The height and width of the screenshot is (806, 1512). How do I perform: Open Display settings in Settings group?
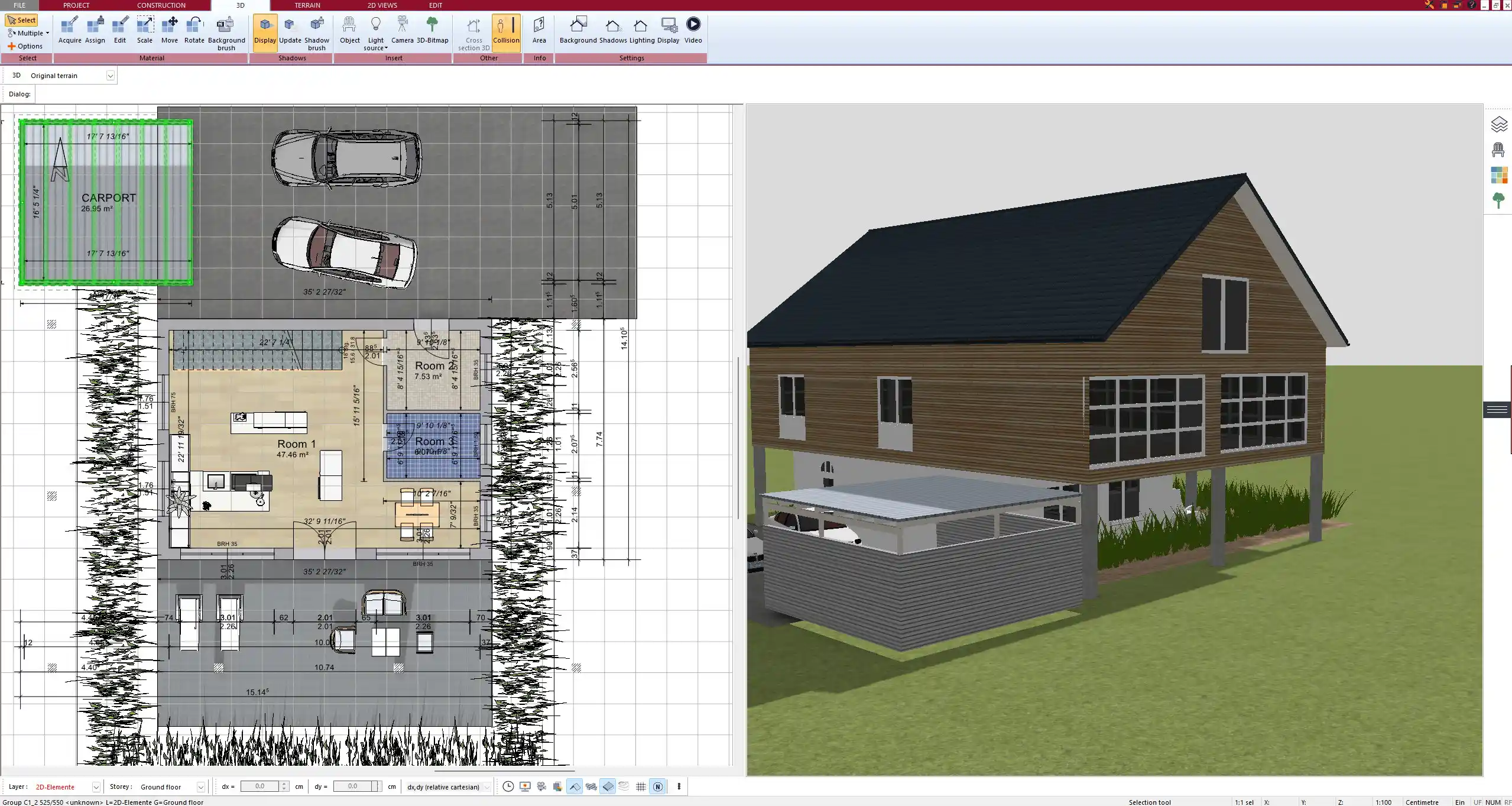click(669, 31)
